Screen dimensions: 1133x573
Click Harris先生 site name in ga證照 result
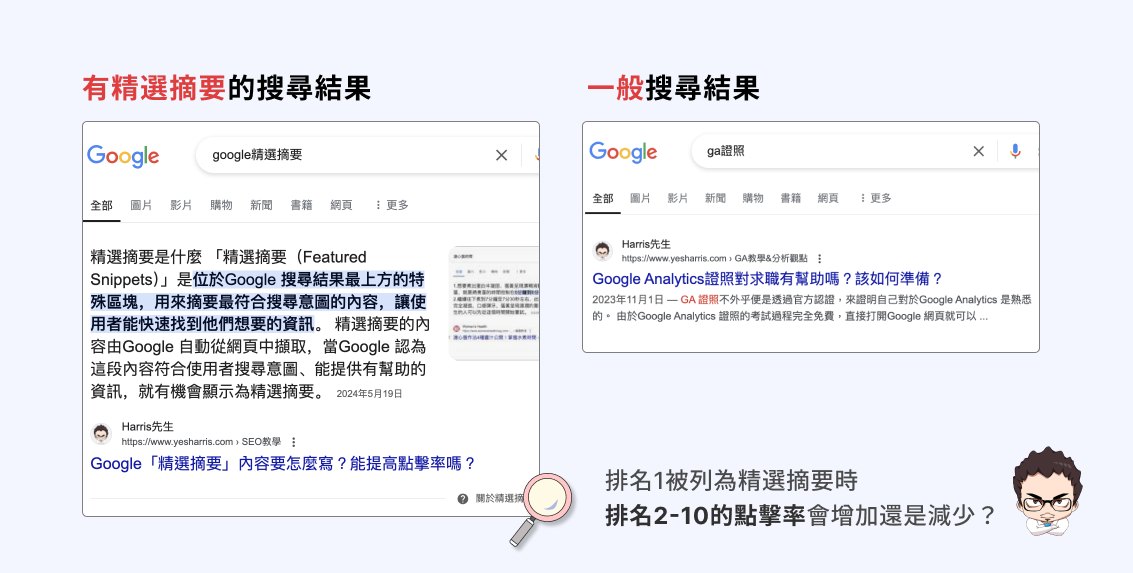[646, 244]
